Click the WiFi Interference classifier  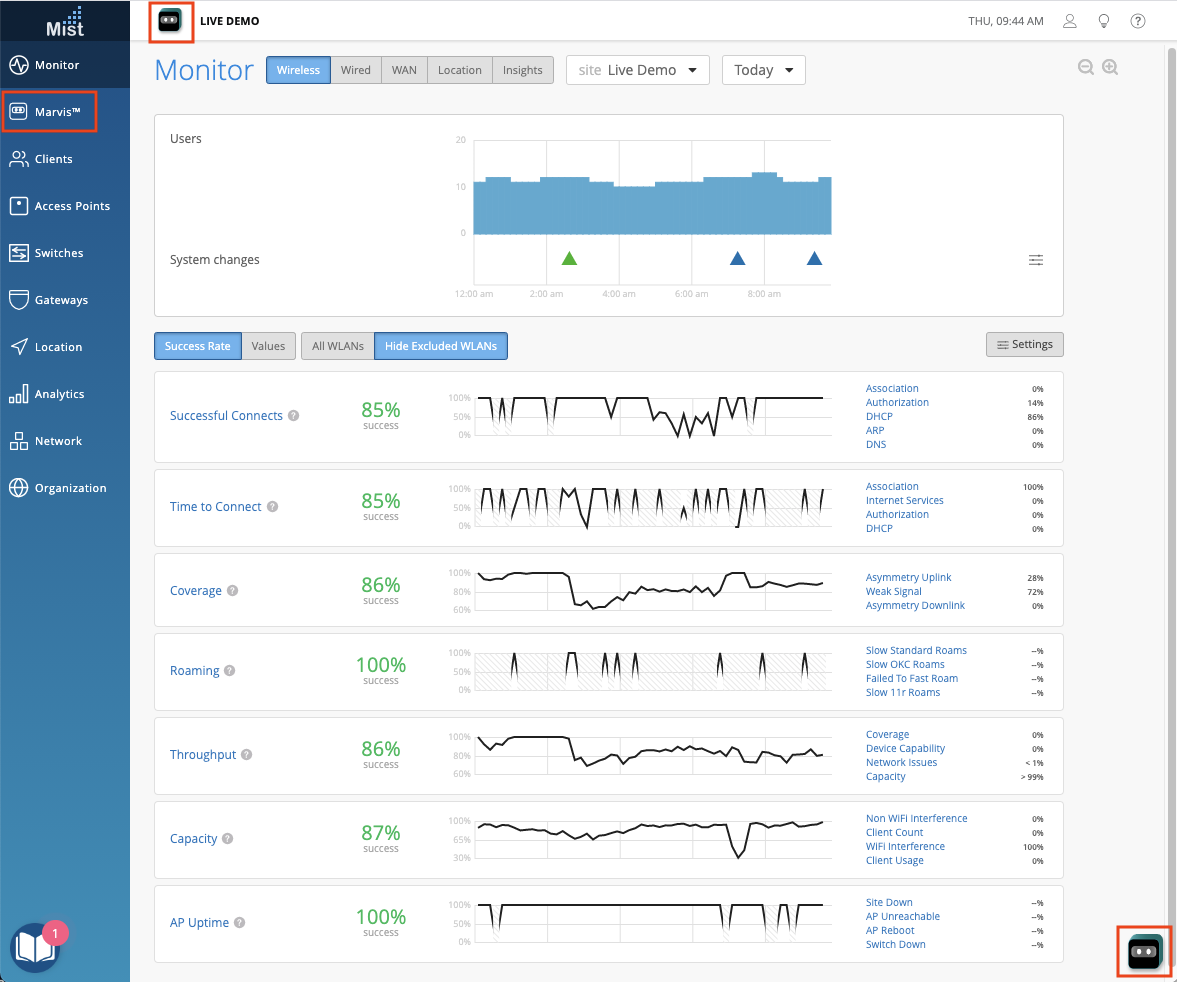pyautogui.click(x=905, y=846)
